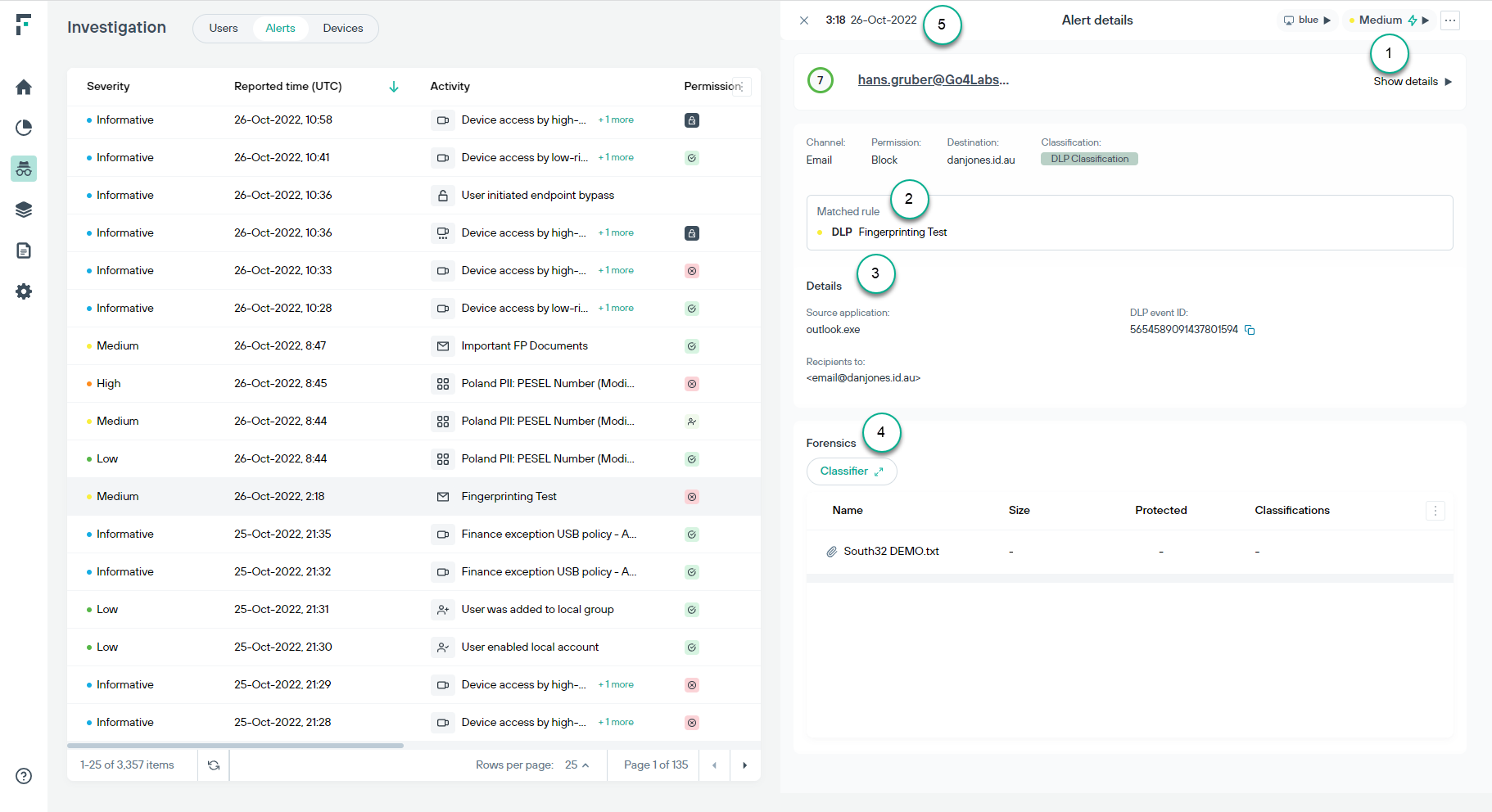Select the Low Poland PII alert at 8:44

pyautogui.click(x=414, y=459)
